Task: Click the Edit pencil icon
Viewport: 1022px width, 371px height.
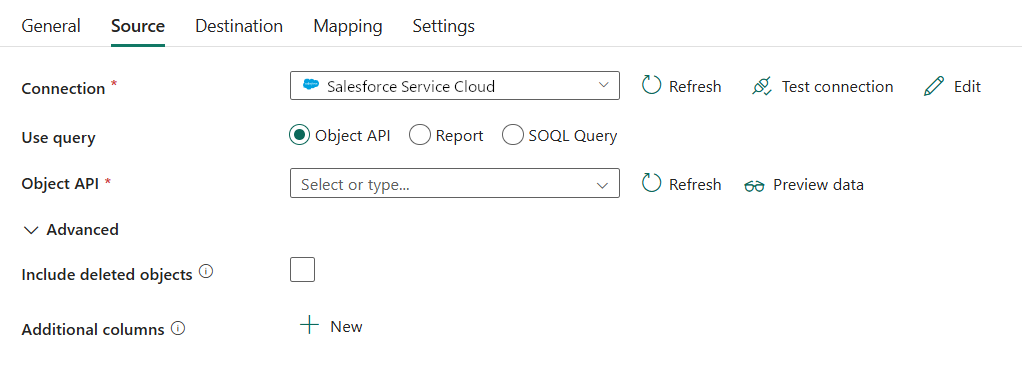Action: (933, 87)
